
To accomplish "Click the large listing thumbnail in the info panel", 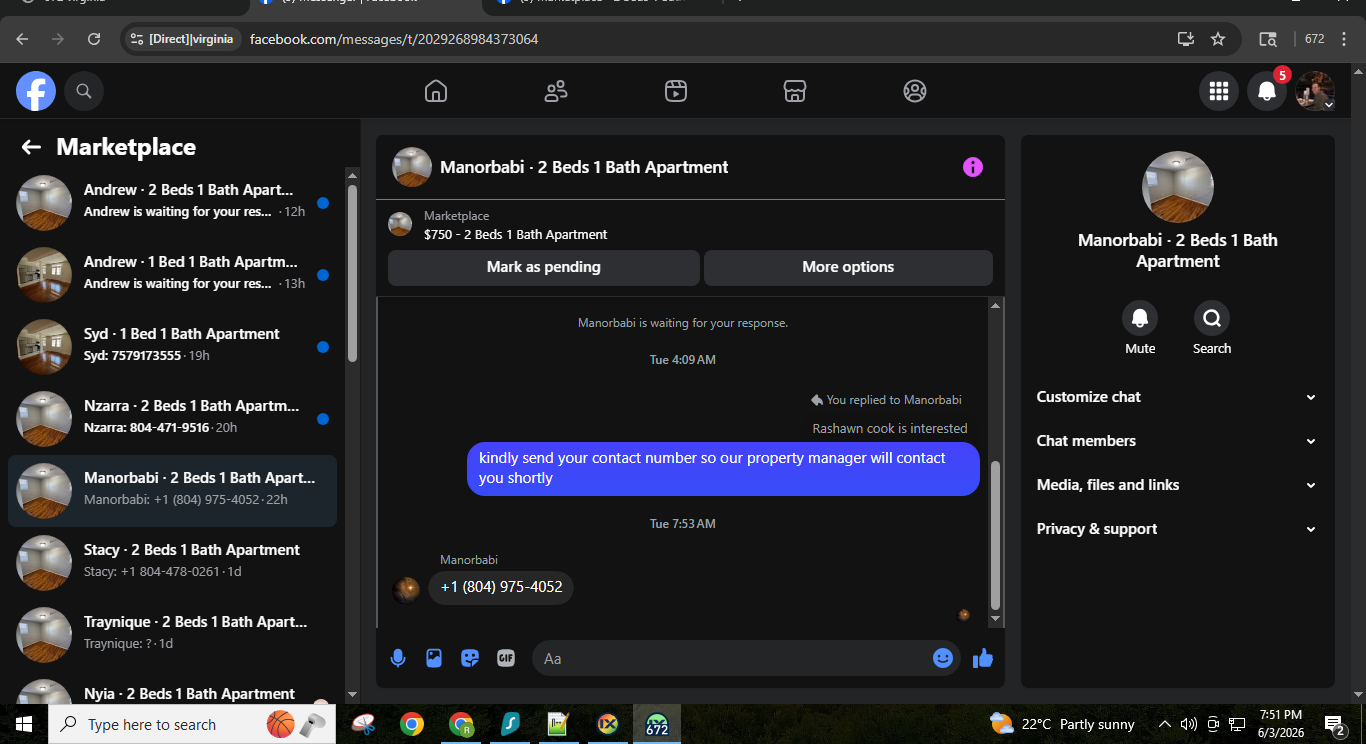I will click(x=1178, y=187).
